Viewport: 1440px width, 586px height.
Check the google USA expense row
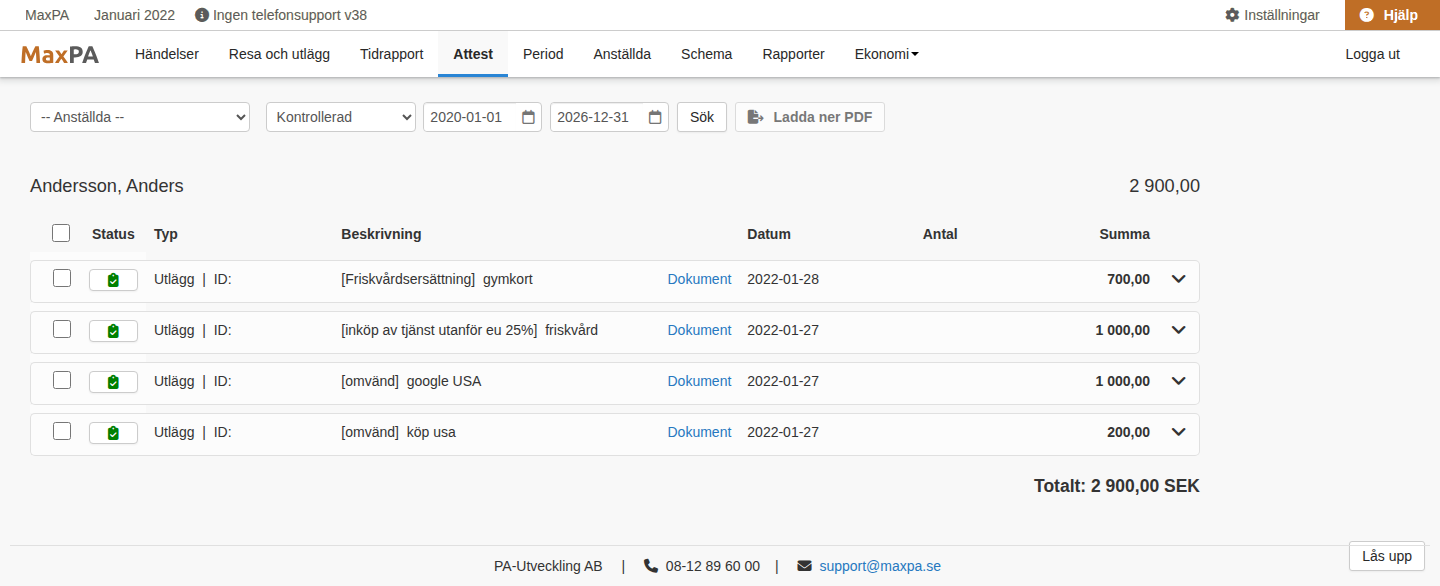[62, 380]
